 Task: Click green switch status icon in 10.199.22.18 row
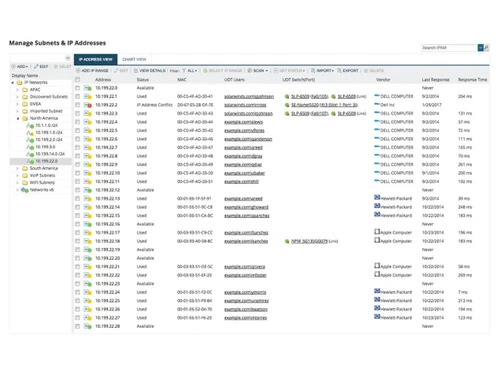coord(287,241)
